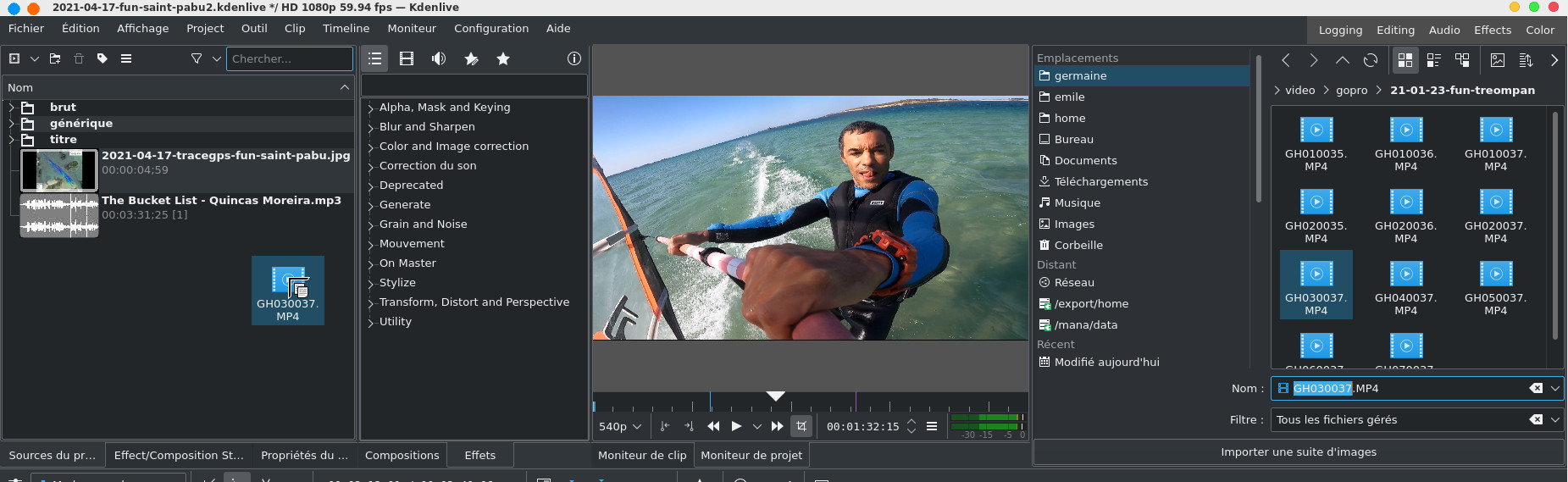The width and height of the screenshot is (1568, 482).
Task: Expand Blur and Sharpen category
Action: [x=371, y=128]
